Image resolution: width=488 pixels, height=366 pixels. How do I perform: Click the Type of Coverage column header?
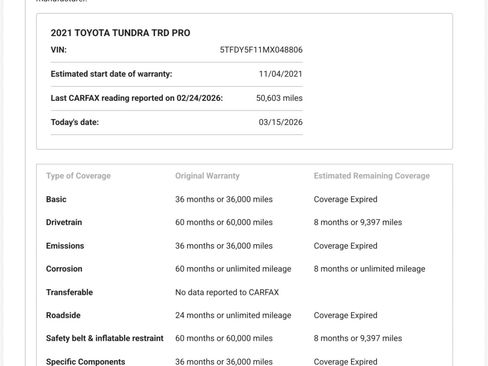point(78,176)
